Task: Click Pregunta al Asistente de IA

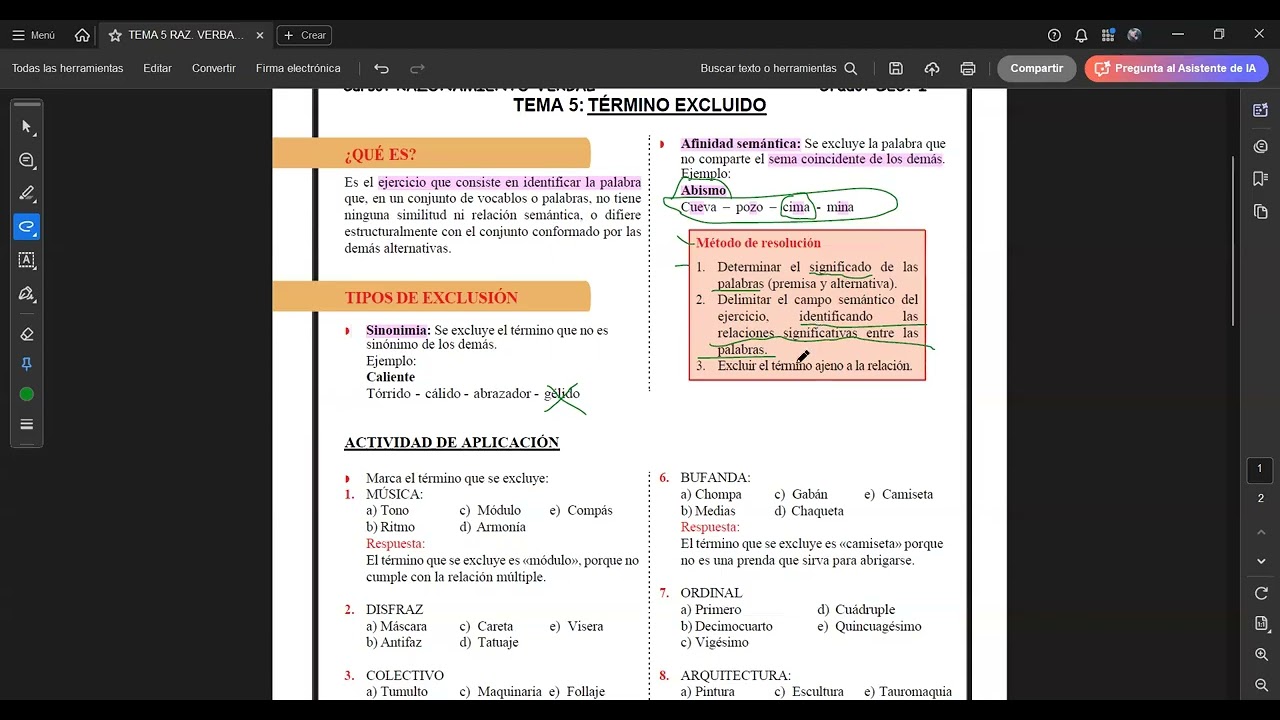Action: point(1176,68)
